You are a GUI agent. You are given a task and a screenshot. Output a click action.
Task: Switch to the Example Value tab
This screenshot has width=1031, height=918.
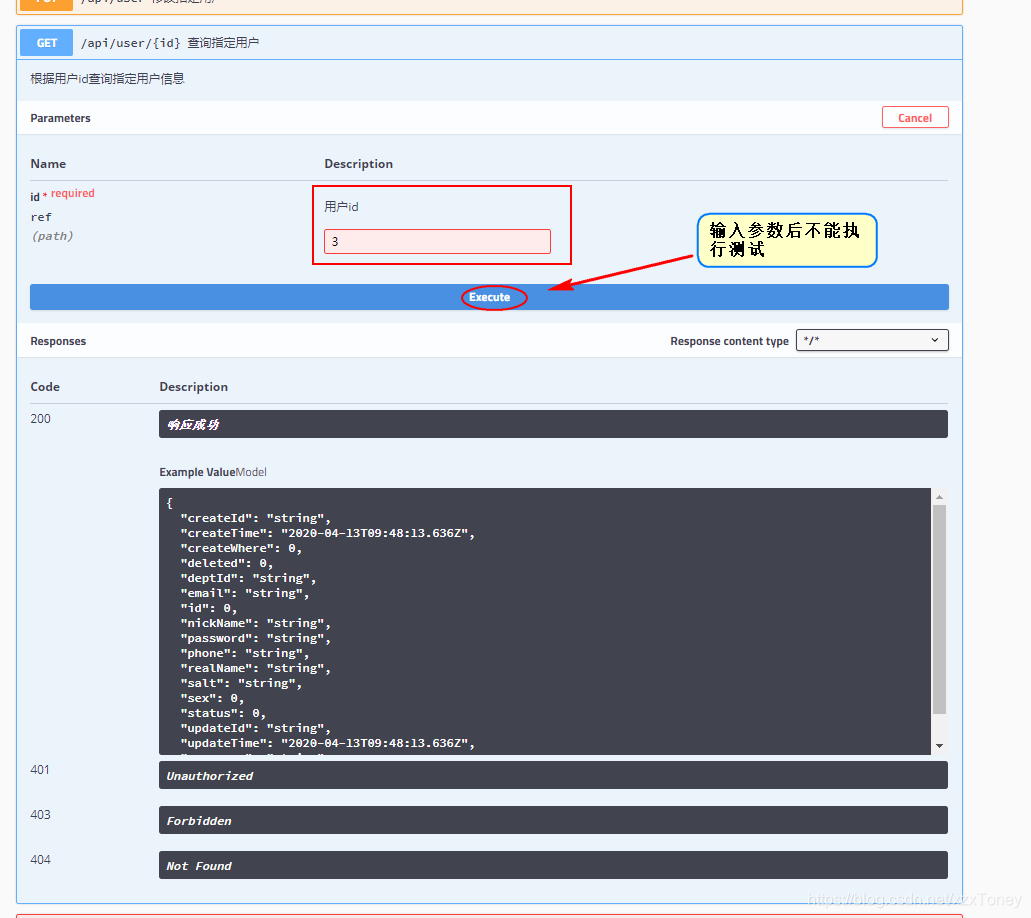click(x=197, y=472)
